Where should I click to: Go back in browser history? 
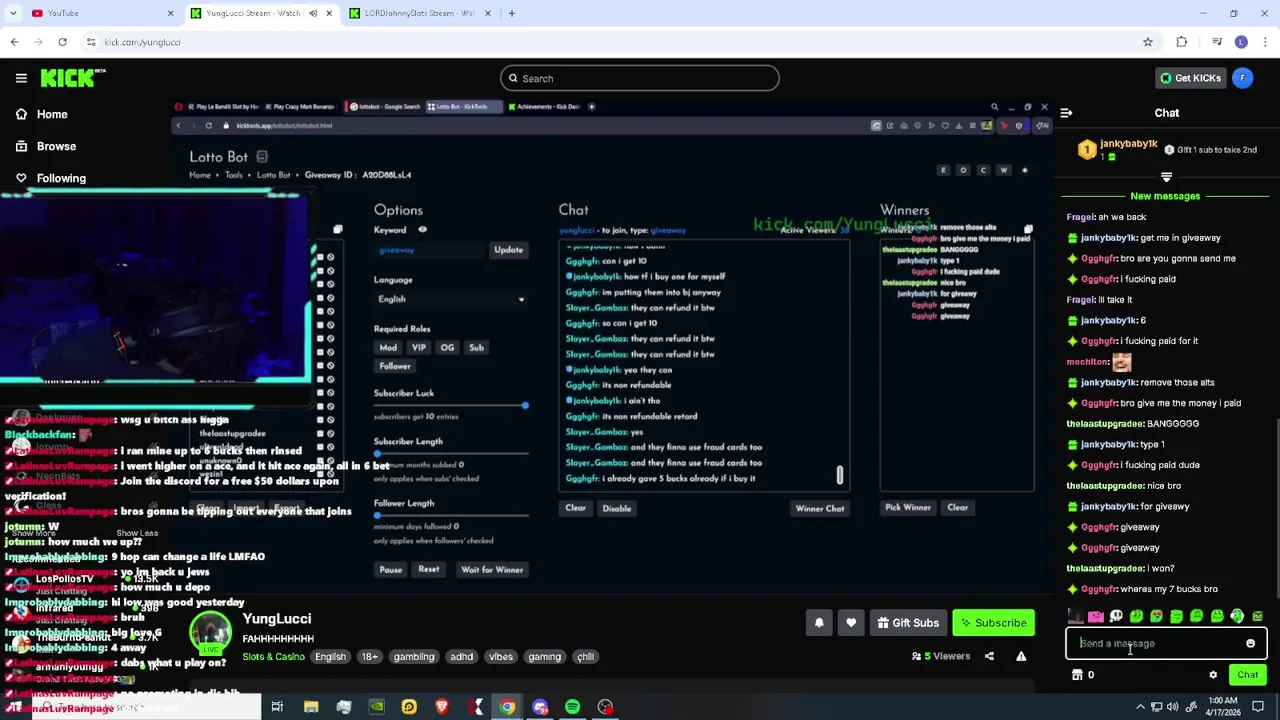pos(14,42)
